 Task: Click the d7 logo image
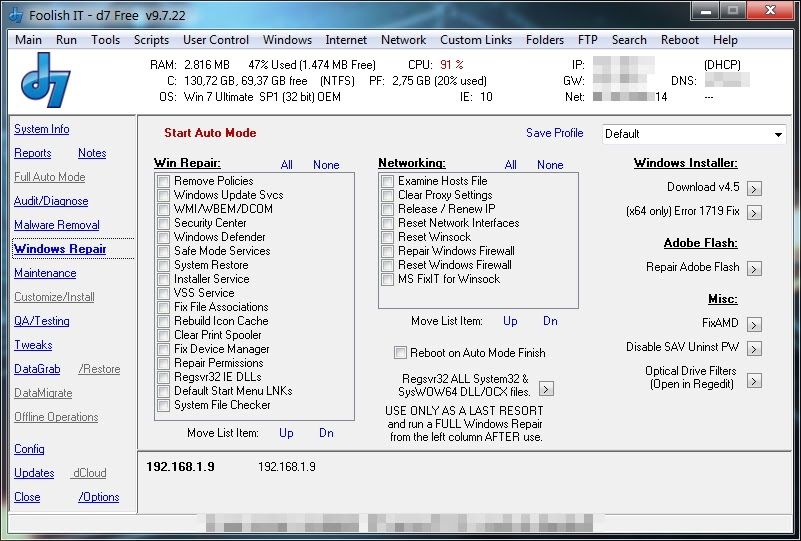tap(46, 80)
